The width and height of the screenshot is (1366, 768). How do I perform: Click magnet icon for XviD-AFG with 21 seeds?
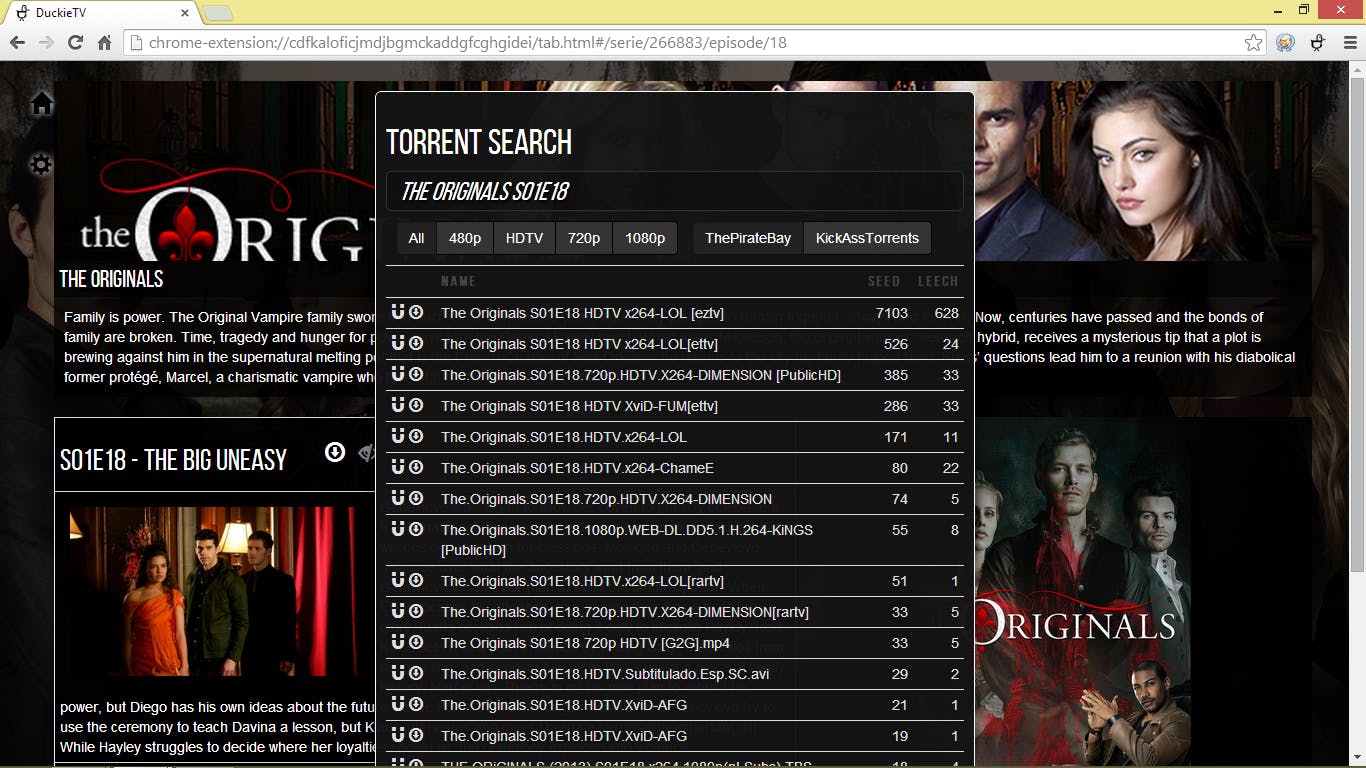(x=397, y=704)
